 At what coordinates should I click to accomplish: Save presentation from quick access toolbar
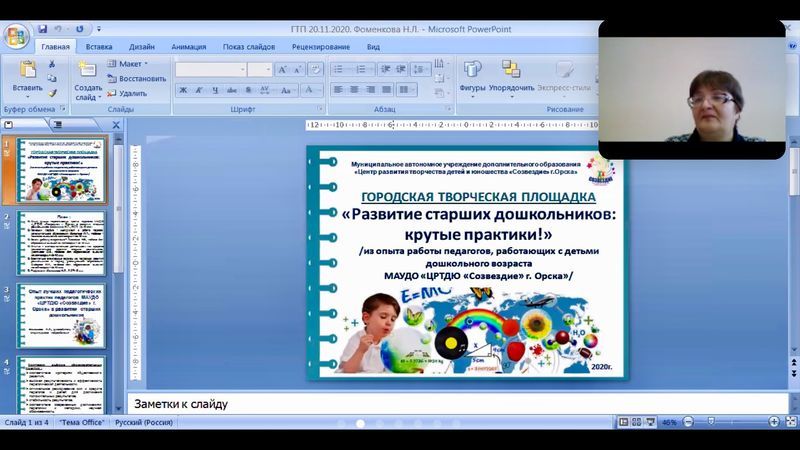tap(43, 29)
